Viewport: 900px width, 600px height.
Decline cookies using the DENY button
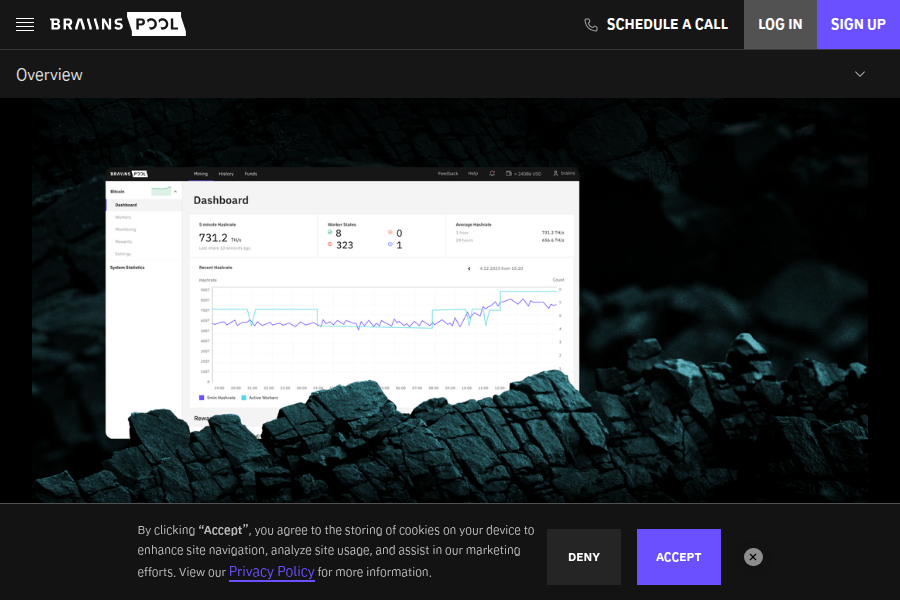tap(583, 557)
